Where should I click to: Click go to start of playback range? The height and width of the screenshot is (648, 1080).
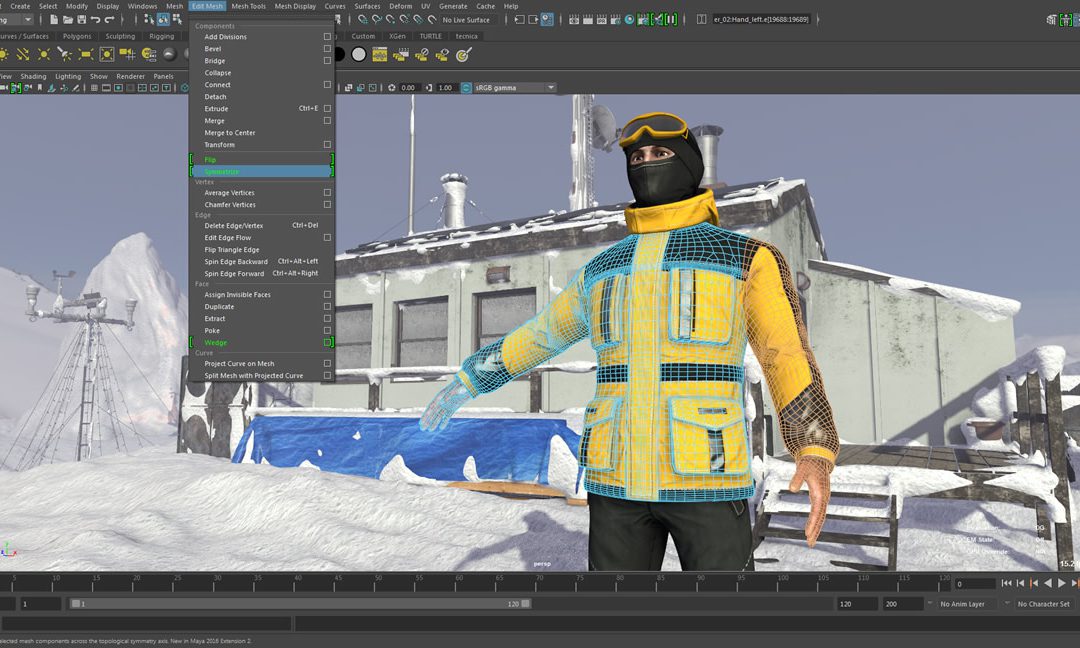[1006, 583]
